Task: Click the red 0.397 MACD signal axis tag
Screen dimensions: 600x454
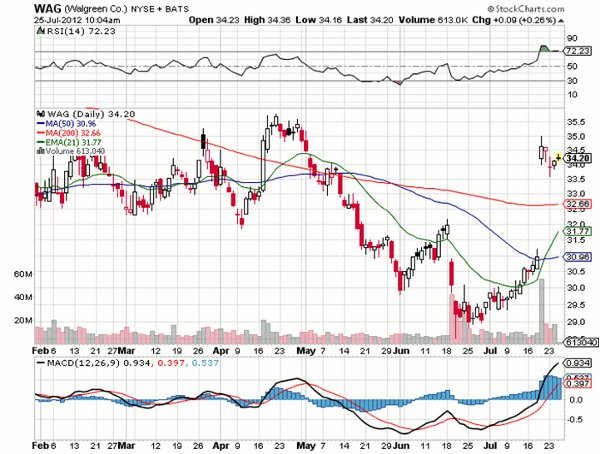Action: click(578, 384)
